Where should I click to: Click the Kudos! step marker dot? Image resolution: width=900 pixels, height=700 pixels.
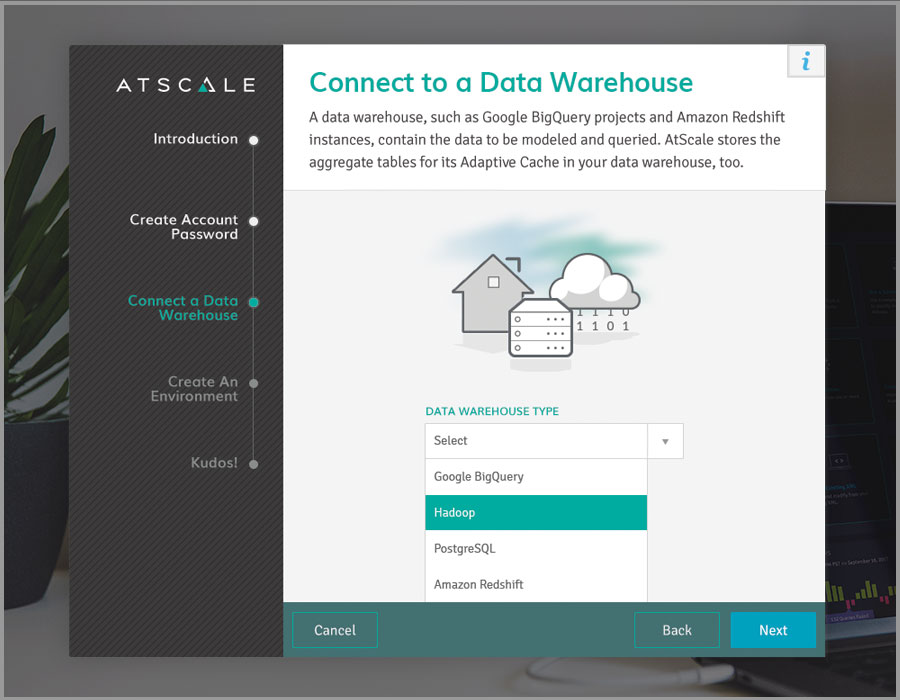(254, 464)
